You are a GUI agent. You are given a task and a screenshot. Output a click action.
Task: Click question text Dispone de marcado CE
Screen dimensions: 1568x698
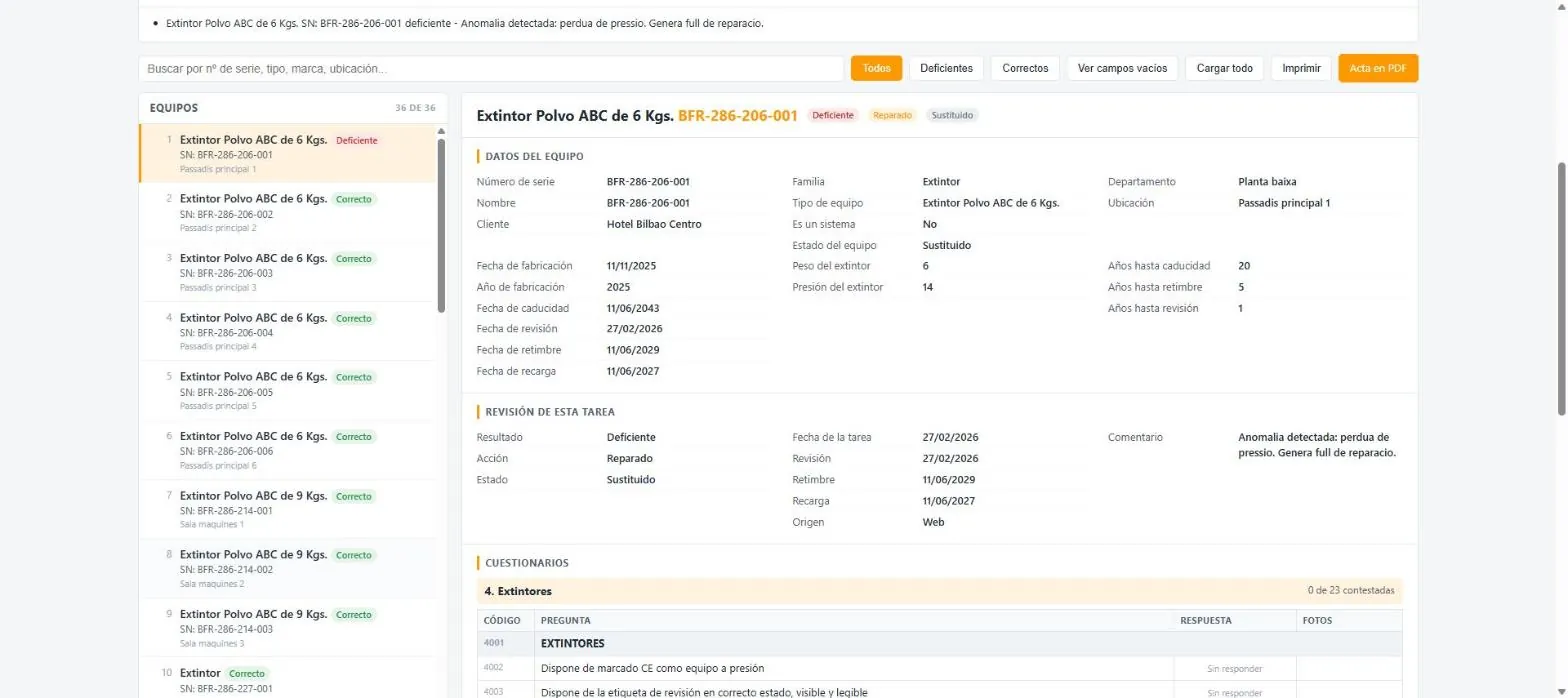(x=653, y=668)
